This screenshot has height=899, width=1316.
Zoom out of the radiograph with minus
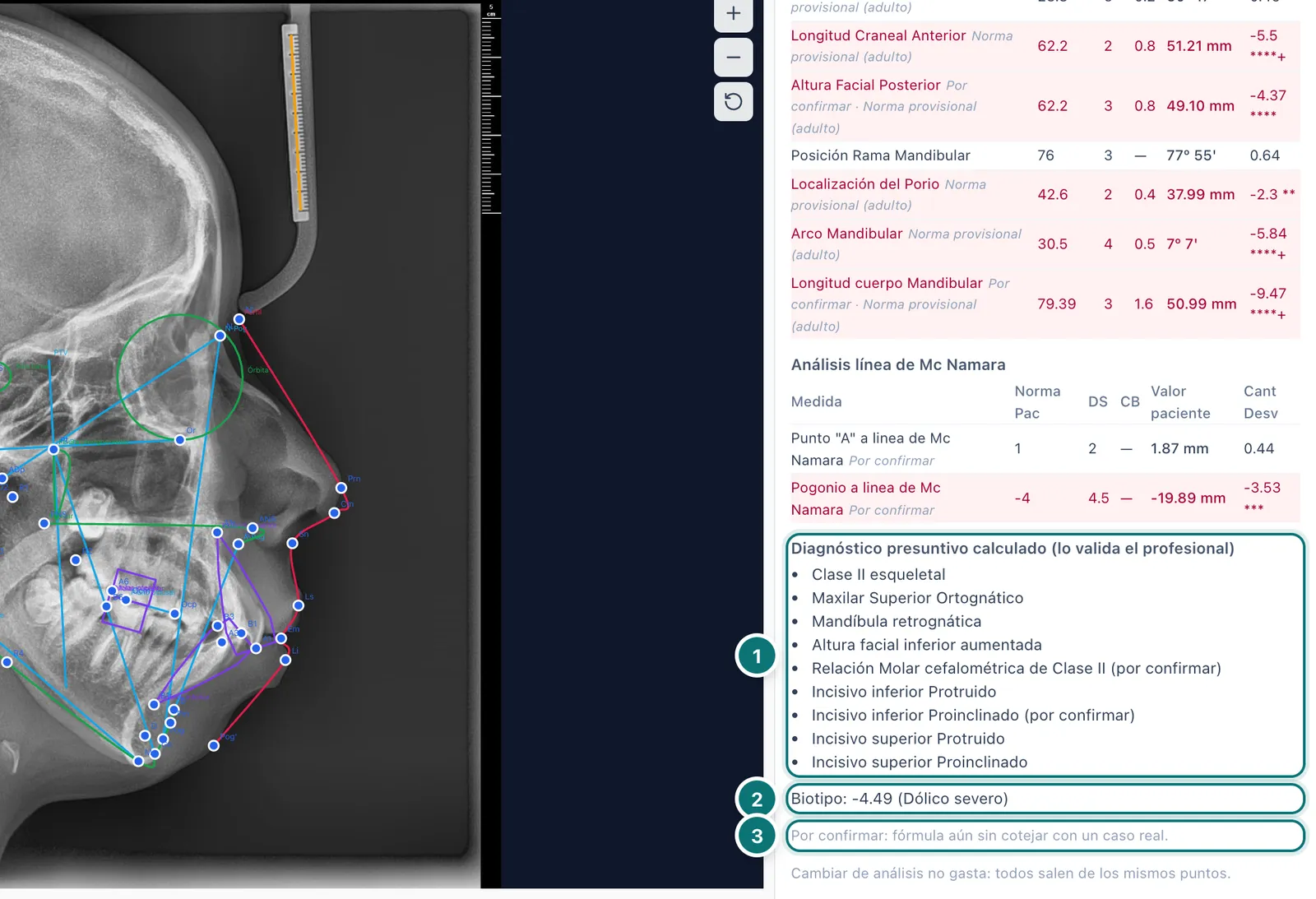click(733, 58)
